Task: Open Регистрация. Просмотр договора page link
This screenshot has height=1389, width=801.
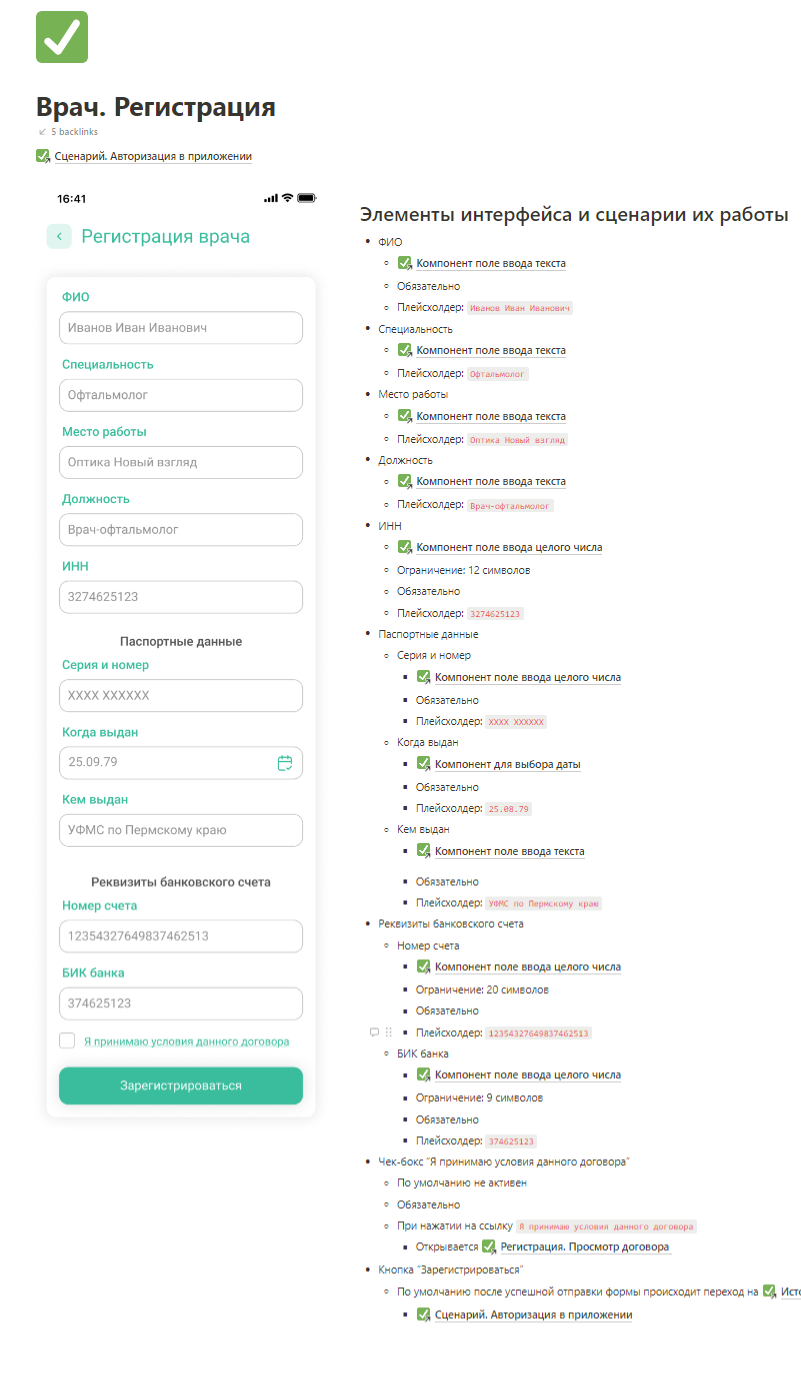Action: click(x=584, y=1247)
